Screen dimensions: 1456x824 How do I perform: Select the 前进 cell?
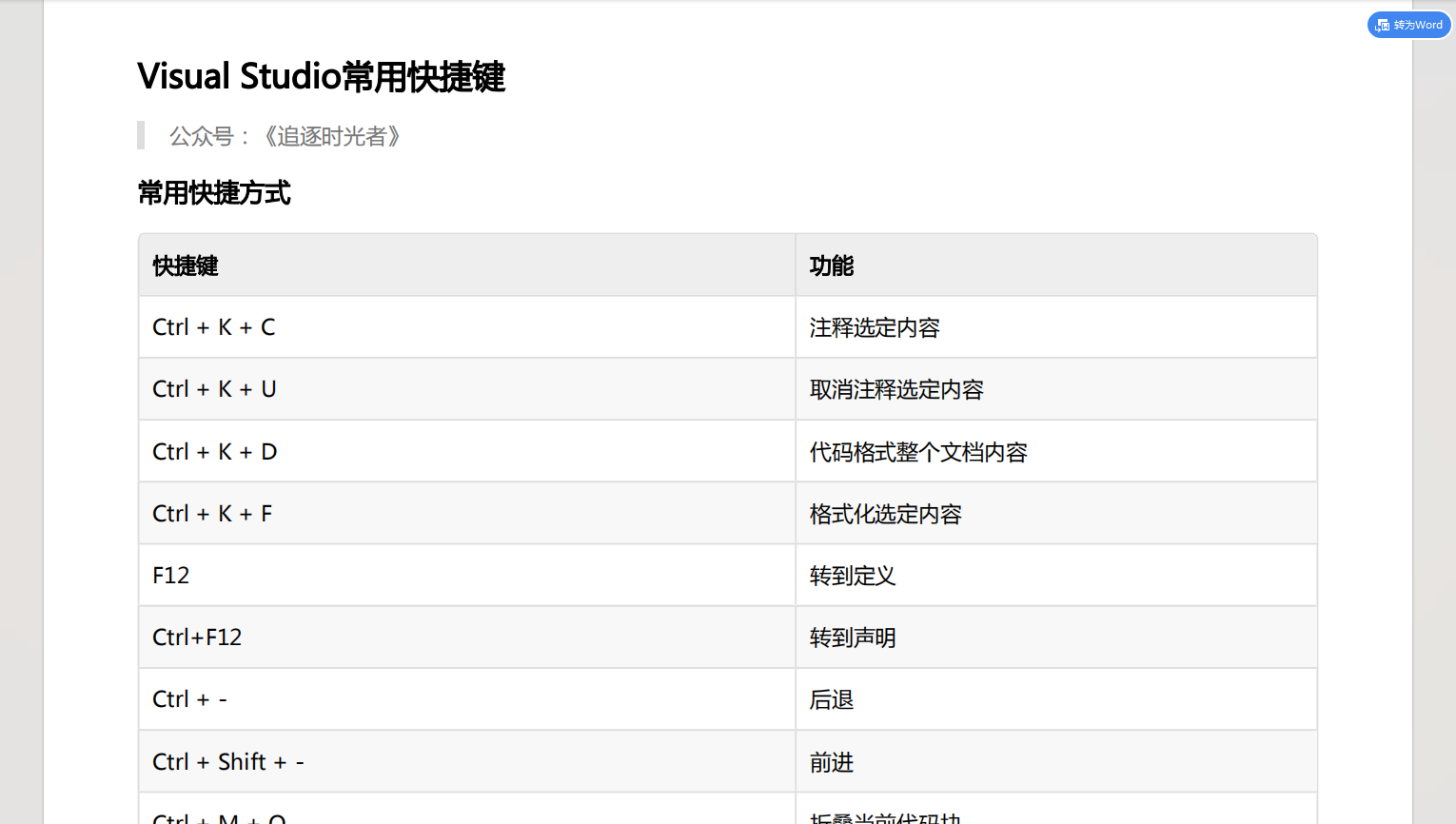(1056, 761)
